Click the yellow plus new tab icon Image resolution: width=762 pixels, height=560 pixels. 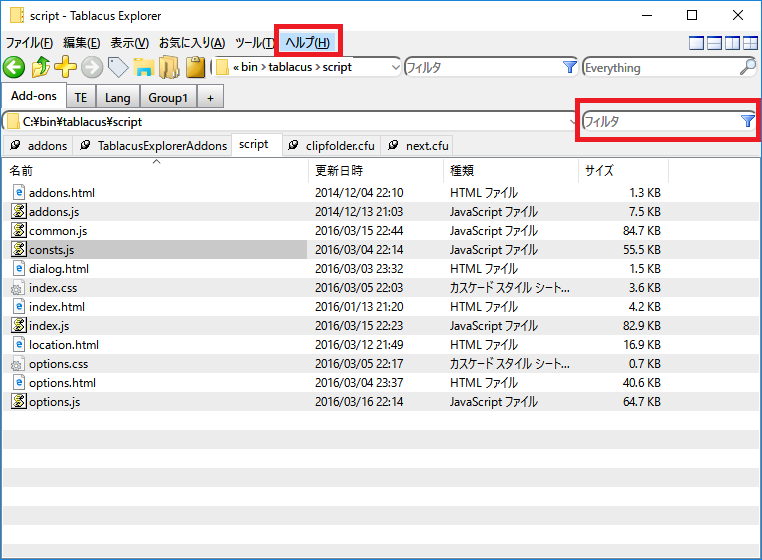(x=65, y=67)
